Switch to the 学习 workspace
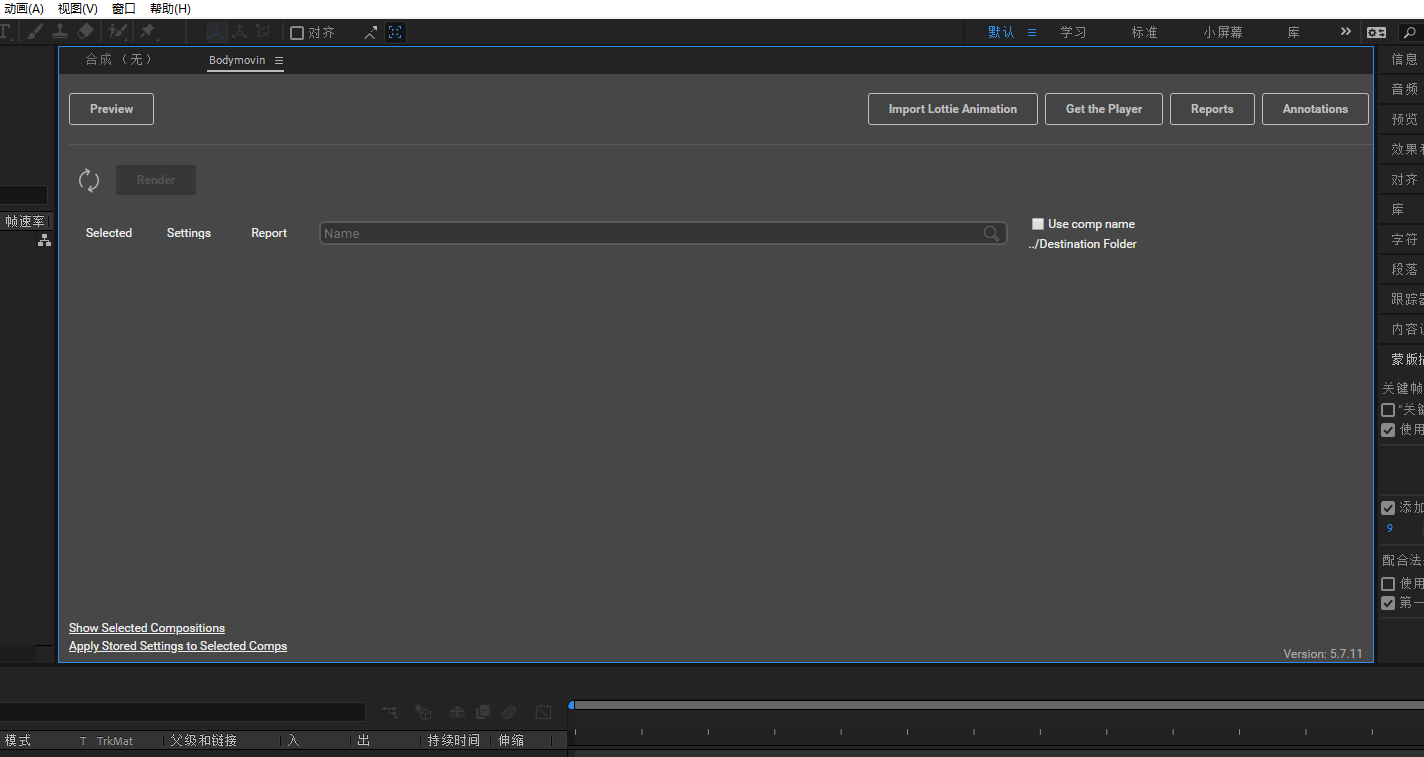This screenshot has height=757, width=1424. point(1073,32)
